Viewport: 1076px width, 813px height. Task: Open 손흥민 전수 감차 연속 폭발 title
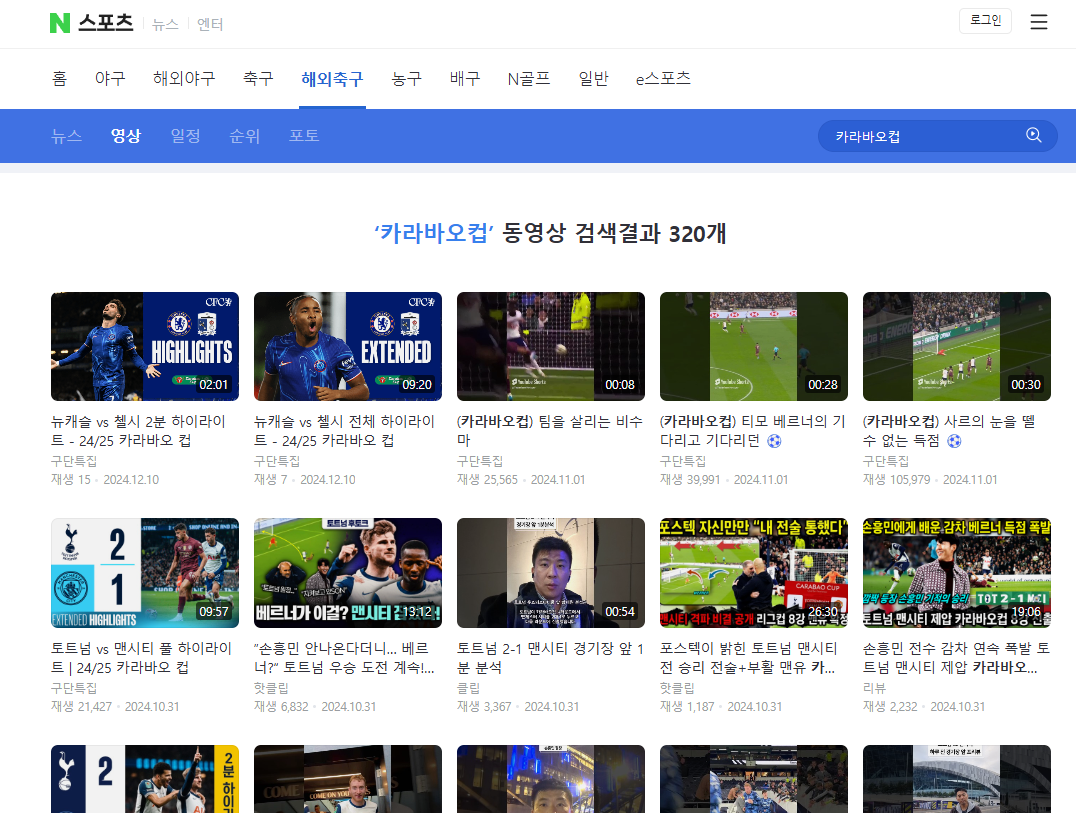956,658
